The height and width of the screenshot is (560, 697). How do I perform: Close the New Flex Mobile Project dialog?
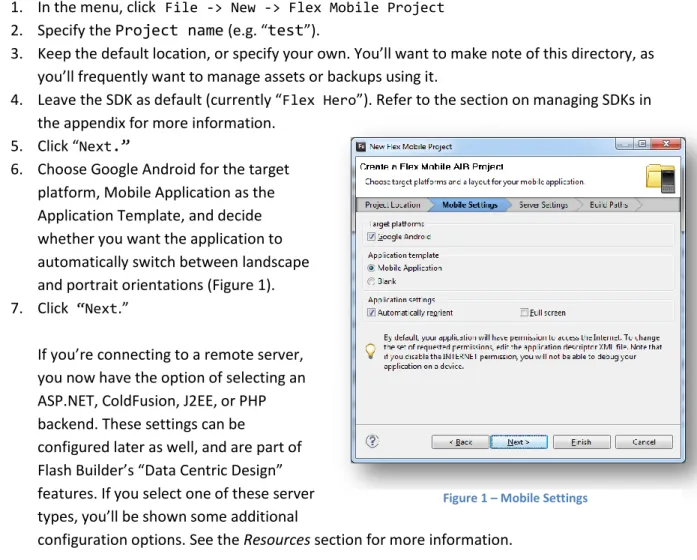tap(665, 144)
